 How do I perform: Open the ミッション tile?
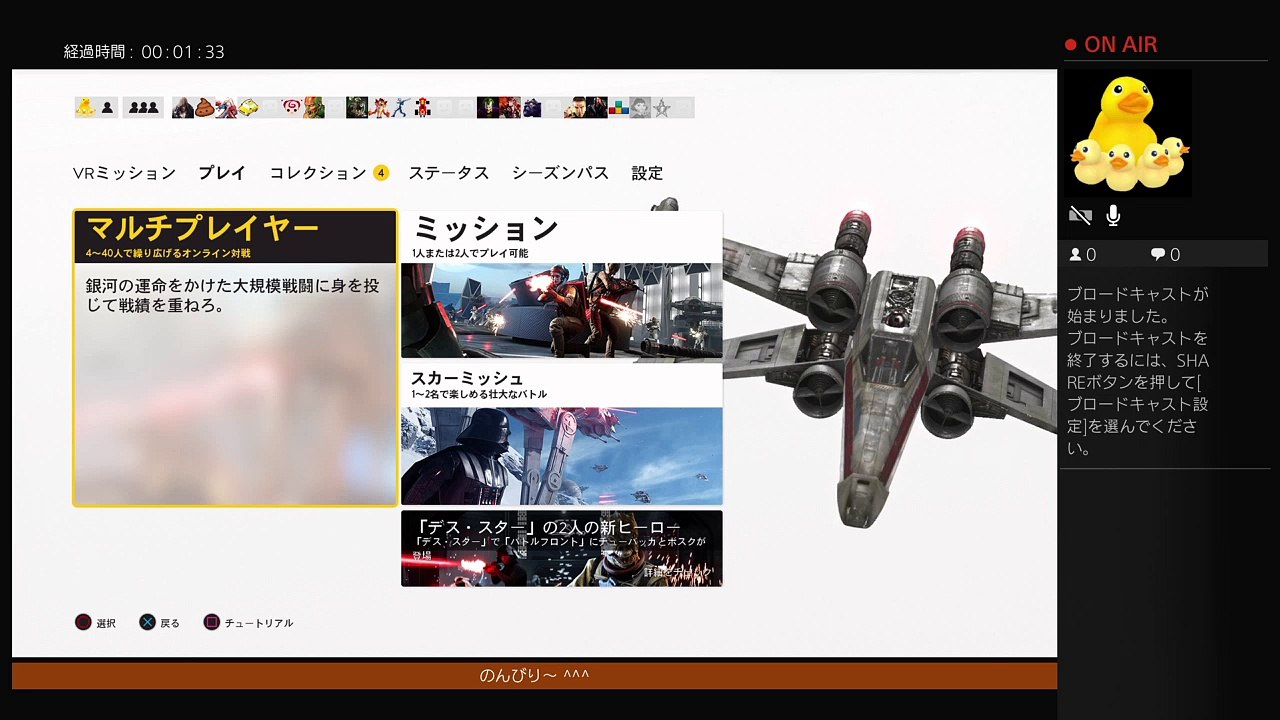(562, 284)
